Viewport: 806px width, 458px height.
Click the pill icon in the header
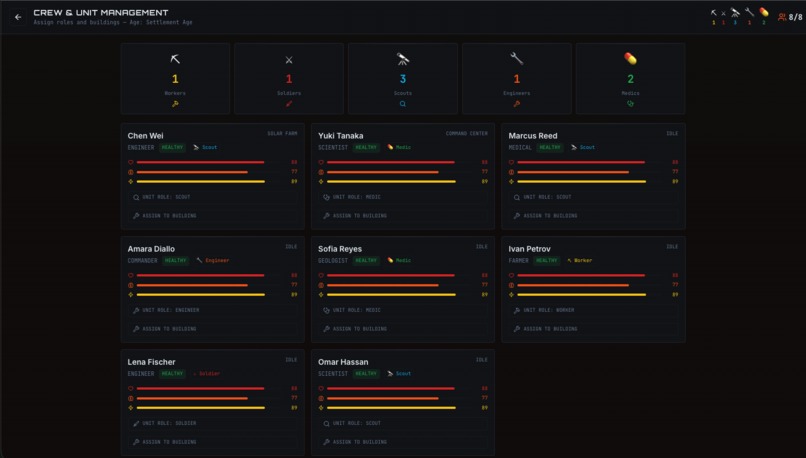[x=764, y=12]
